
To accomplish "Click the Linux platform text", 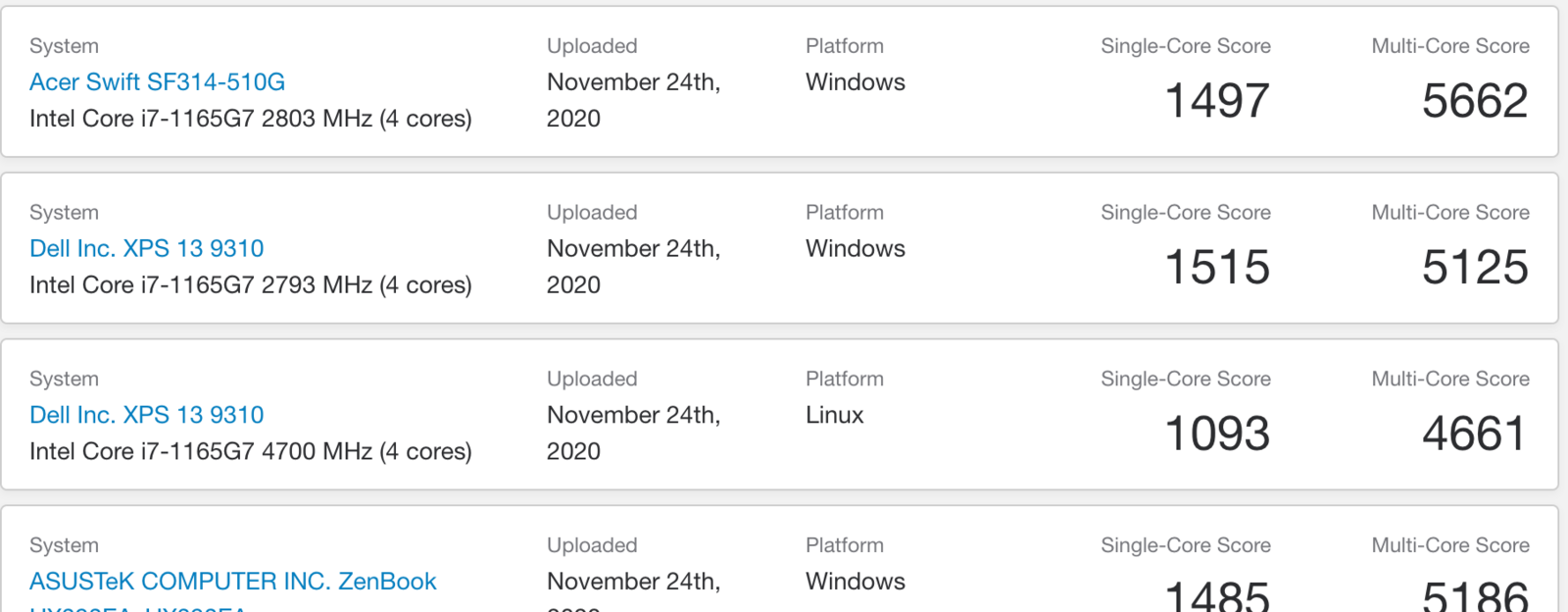I will pos(835,415).
